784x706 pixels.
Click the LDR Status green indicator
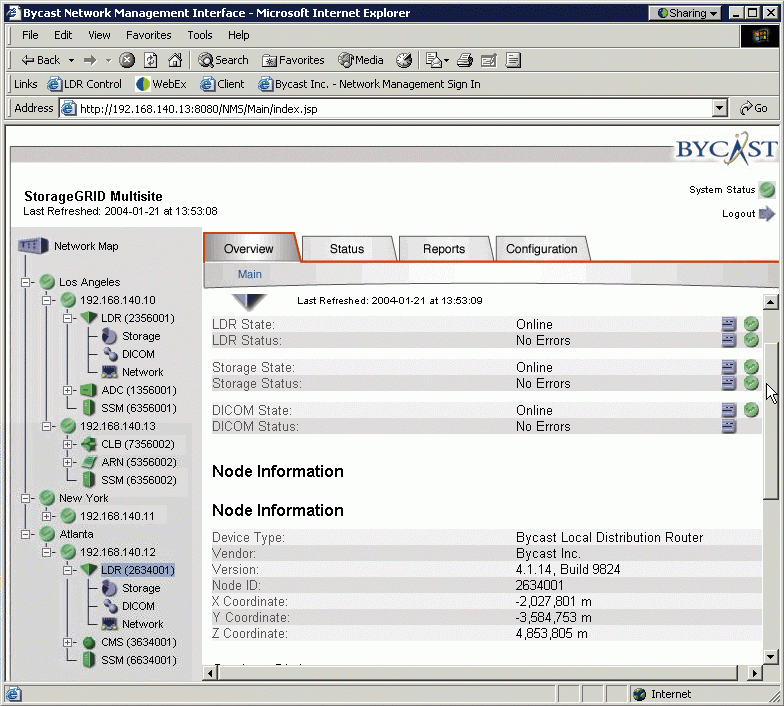(751, 340)
